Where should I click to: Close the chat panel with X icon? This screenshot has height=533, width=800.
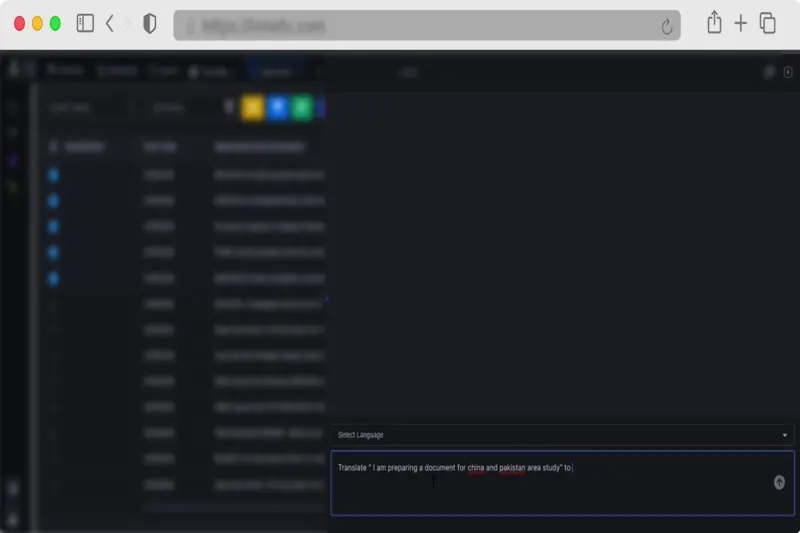788,72
